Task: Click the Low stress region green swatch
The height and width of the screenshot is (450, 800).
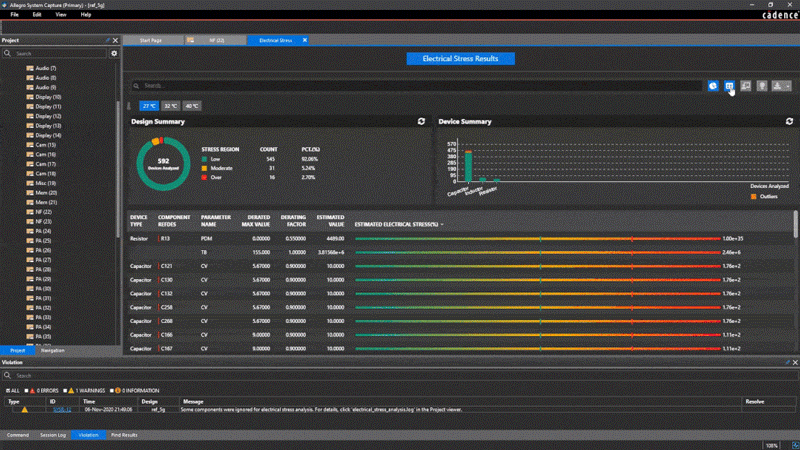Action: point(205,159)
